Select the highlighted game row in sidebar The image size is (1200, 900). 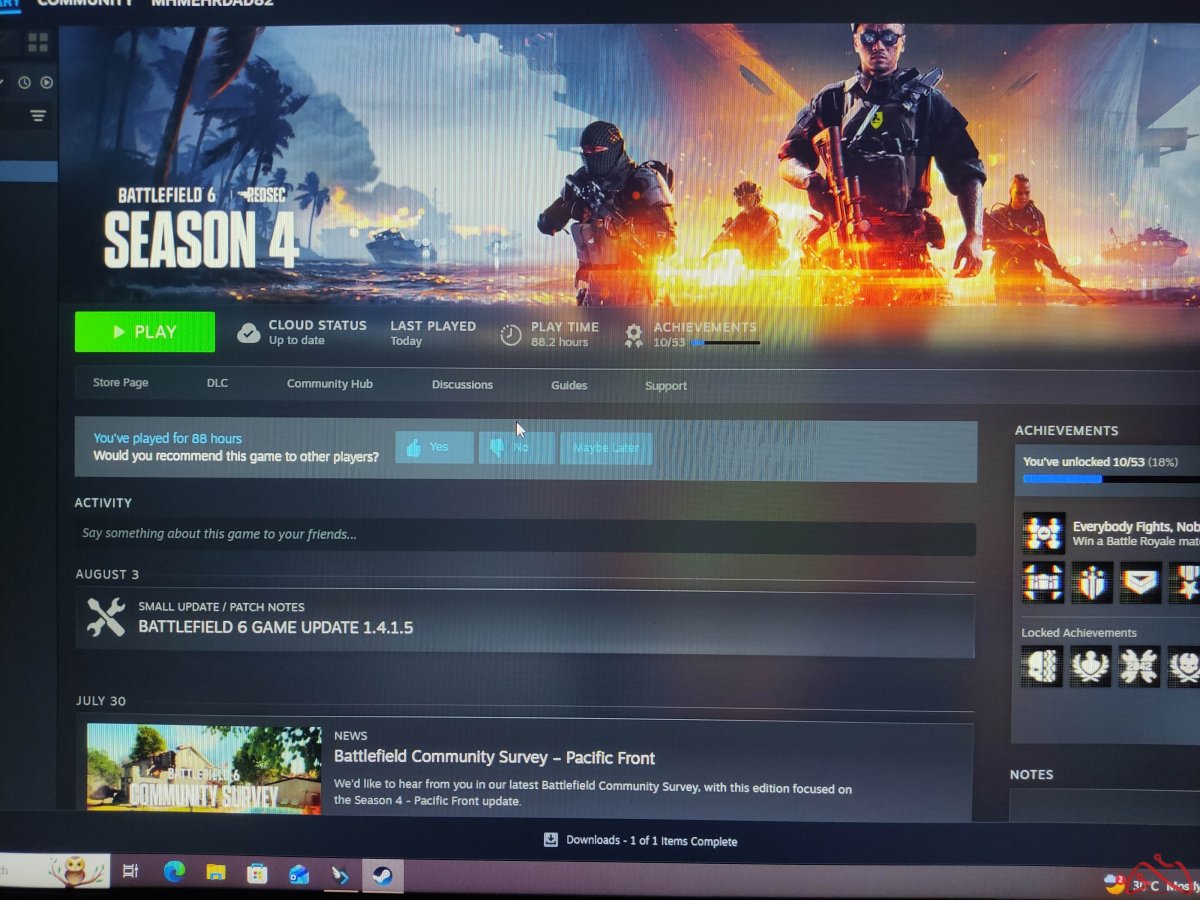[x=28, y=171]
